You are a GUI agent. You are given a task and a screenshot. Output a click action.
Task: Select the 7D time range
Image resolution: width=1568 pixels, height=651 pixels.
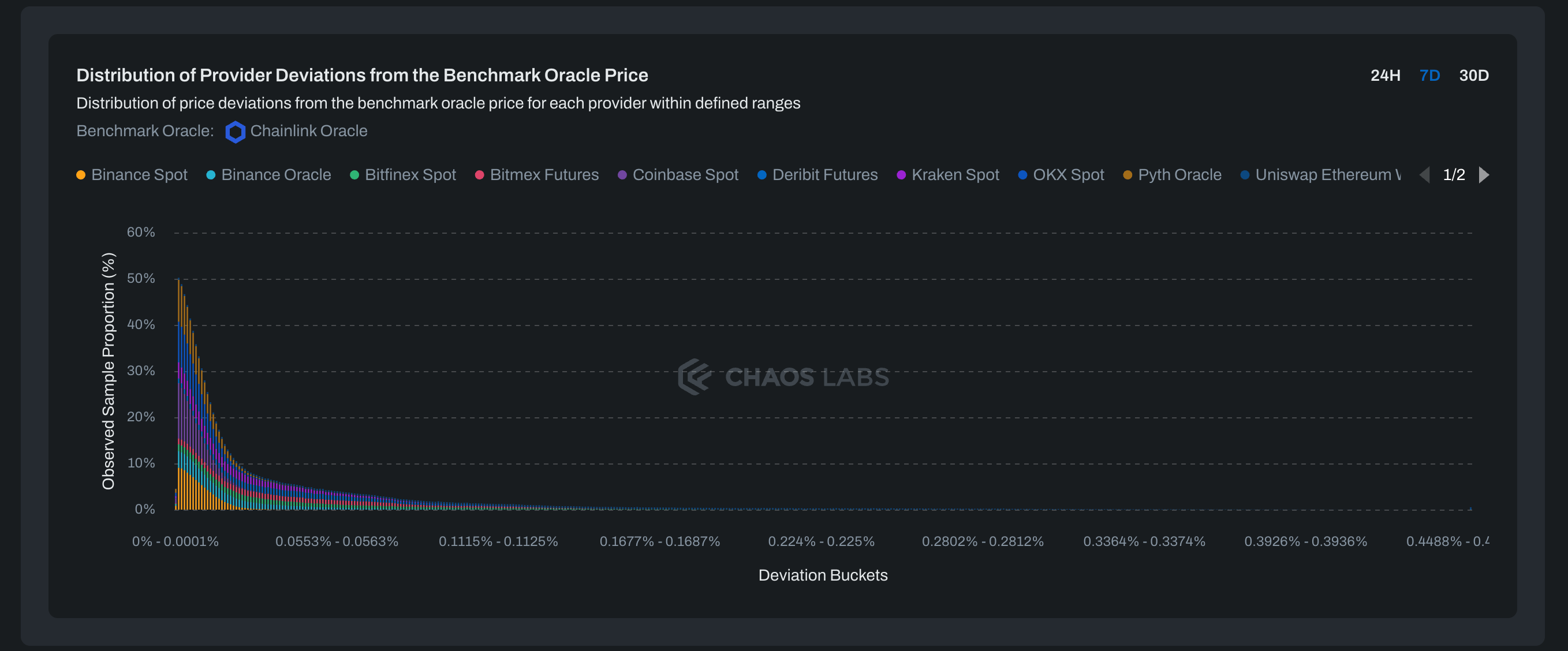tap(1429, 76)
